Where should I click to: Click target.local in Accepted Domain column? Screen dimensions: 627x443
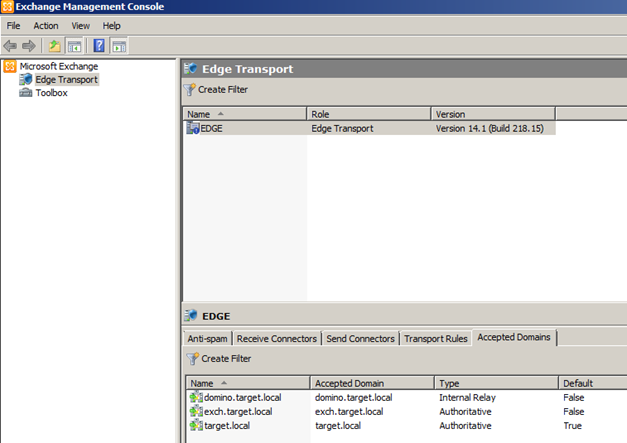click(x=337, y=425)
